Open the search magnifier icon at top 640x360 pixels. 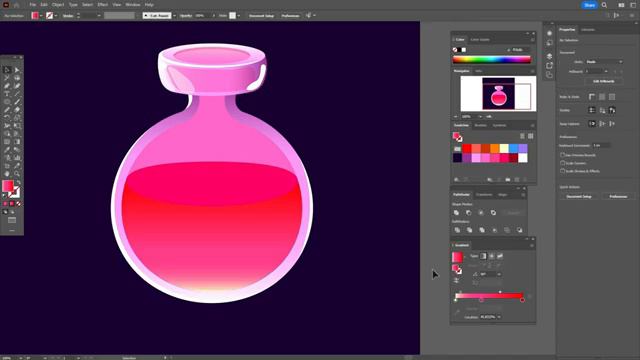[604, 5]
